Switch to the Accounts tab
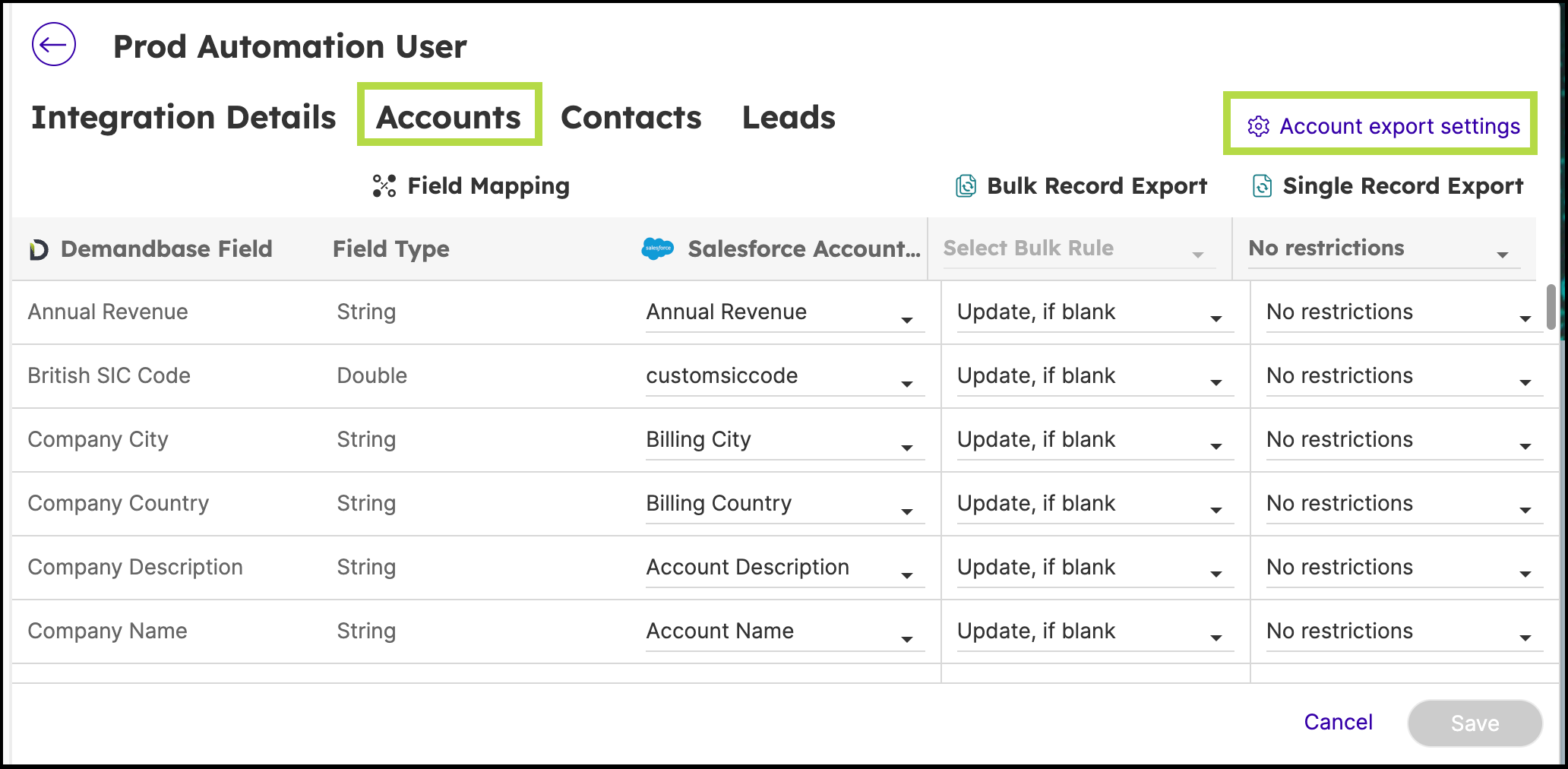The width and height of the screenshot is (1568, 769). coord(449,117)
